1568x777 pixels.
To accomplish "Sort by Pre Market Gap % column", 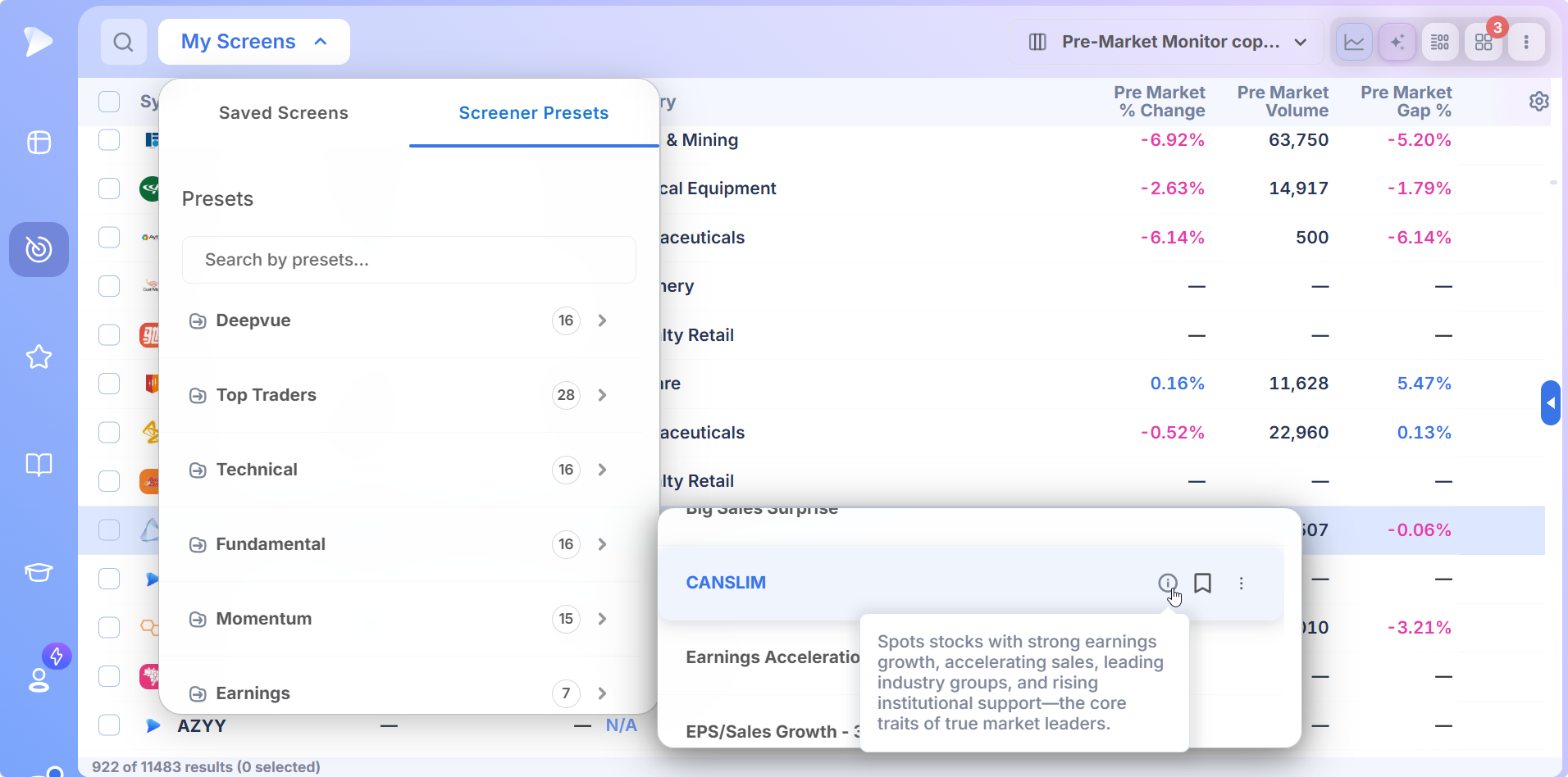I will coord(1406,102).
